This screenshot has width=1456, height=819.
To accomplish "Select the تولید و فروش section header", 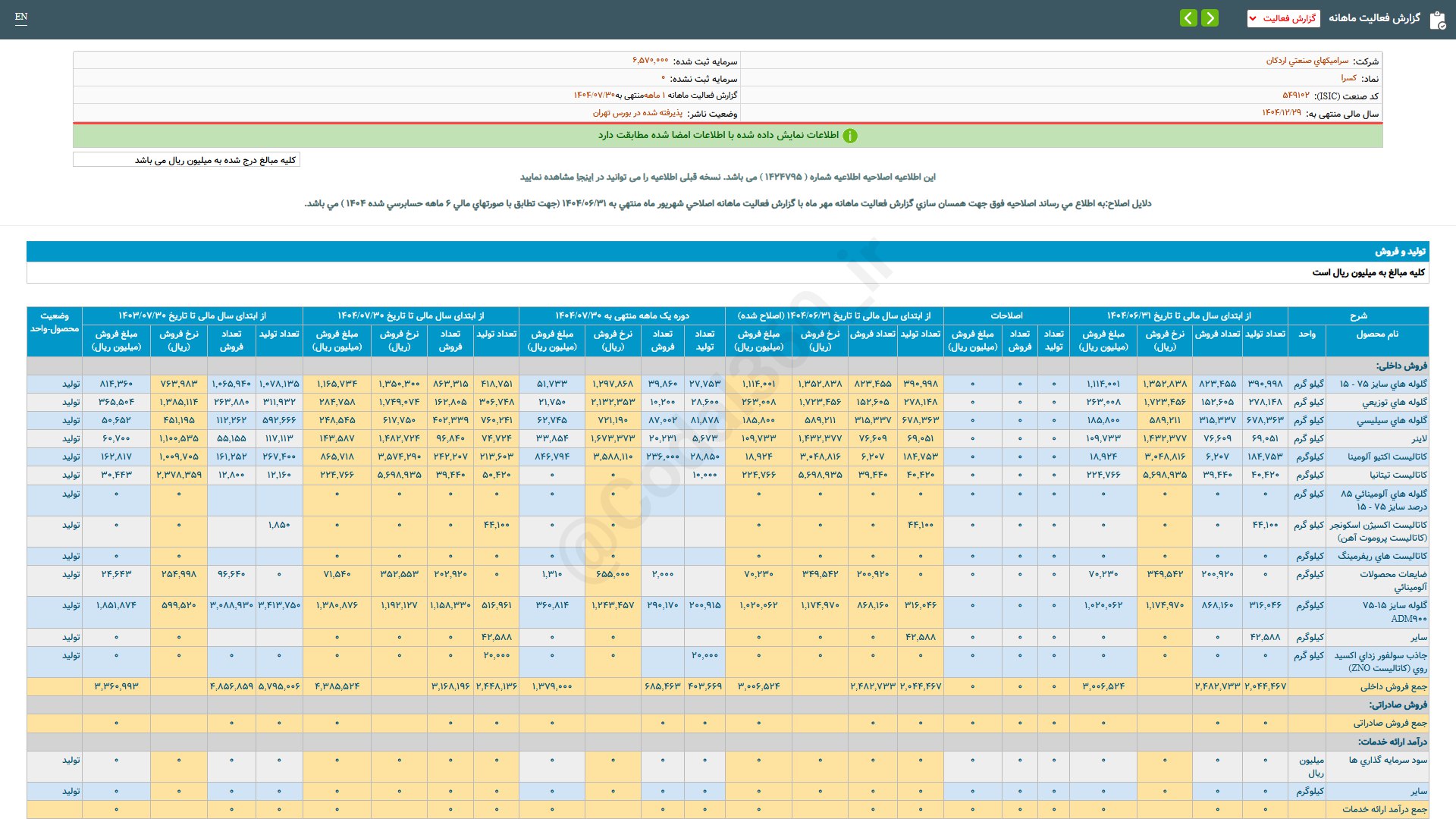I will coord(1400,251).
